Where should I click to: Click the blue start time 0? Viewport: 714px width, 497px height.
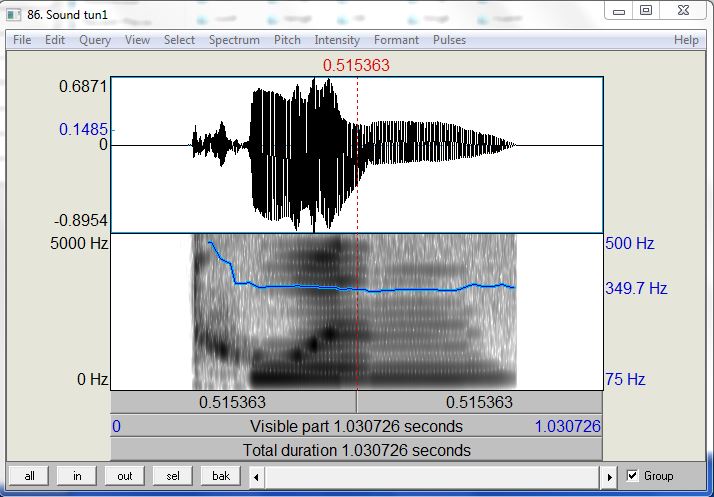pyautogui.click(x=117, y=426)
